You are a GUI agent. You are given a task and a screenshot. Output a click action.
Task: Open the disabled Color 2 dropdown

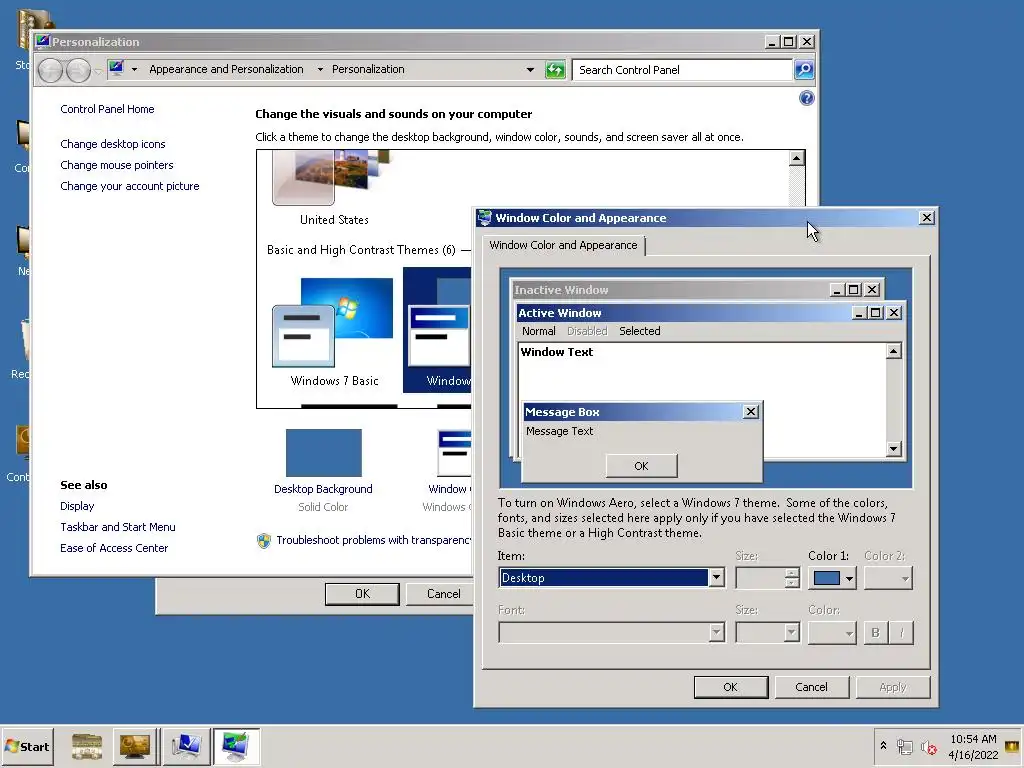pos(888,577)
